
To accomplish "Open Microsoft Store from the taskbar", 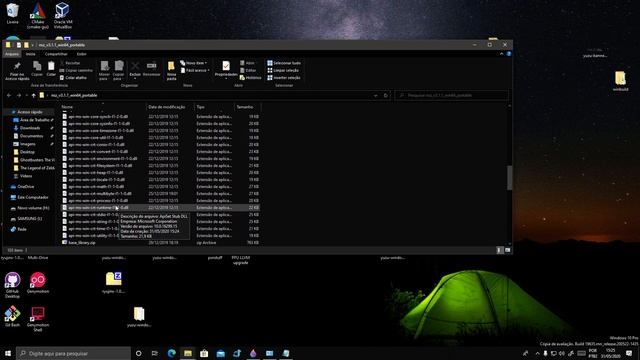I will pyautogui.click(x=204, y=353).
